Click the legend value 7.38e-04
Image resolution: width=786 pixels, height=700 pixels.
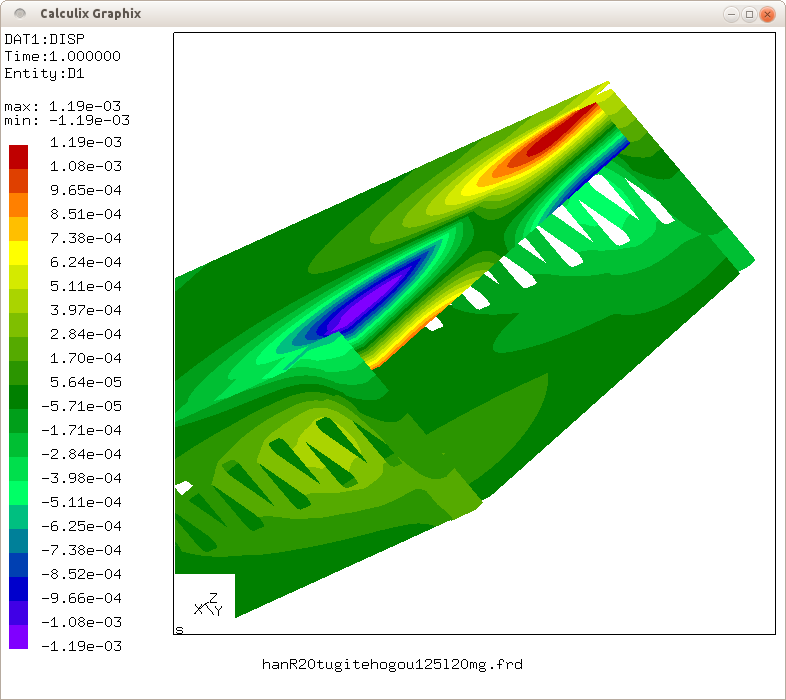coord(86,238)
